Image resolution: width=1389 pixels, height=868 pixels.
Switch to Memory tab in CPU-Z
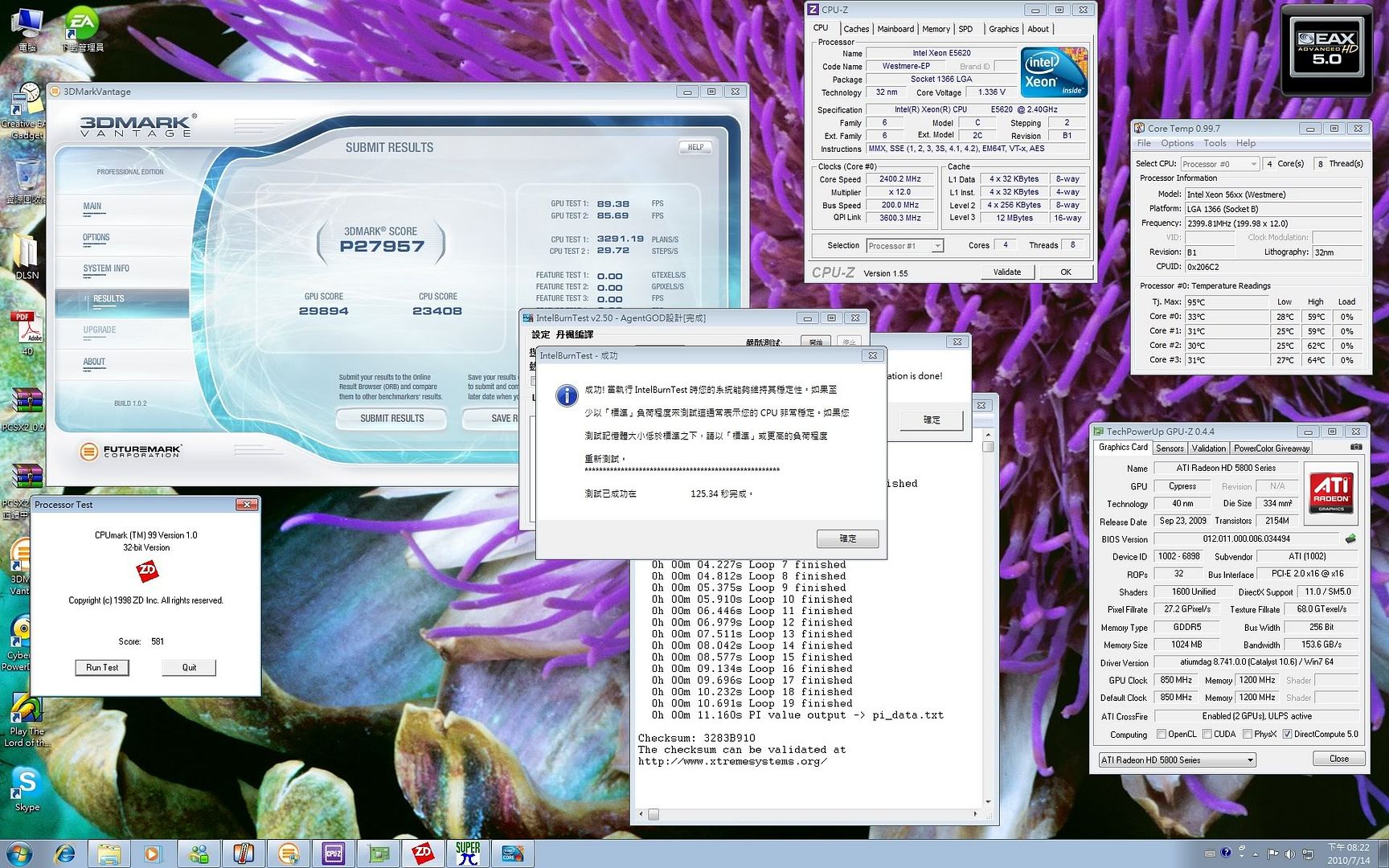coord(936,29)
